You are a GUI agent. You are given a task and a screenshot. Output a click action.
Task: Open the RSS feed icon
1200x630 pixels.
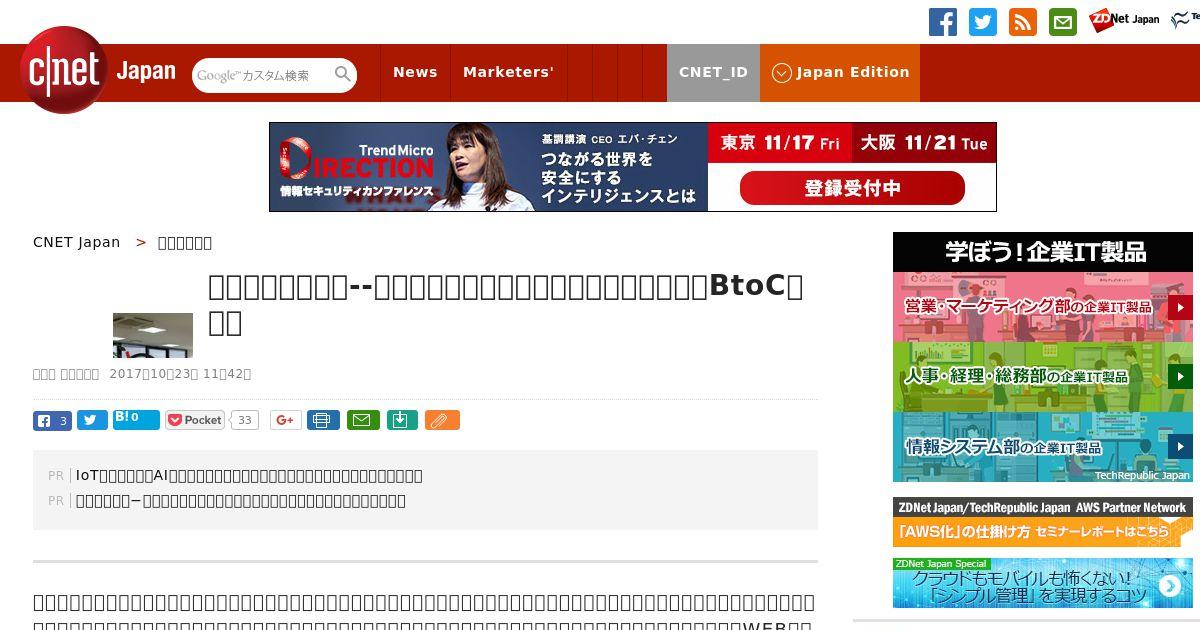click(1023, 22)
